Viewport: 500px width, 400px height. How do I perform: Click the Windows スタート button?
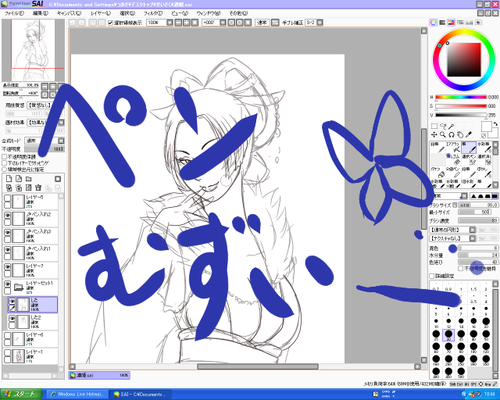click(21, 394)
